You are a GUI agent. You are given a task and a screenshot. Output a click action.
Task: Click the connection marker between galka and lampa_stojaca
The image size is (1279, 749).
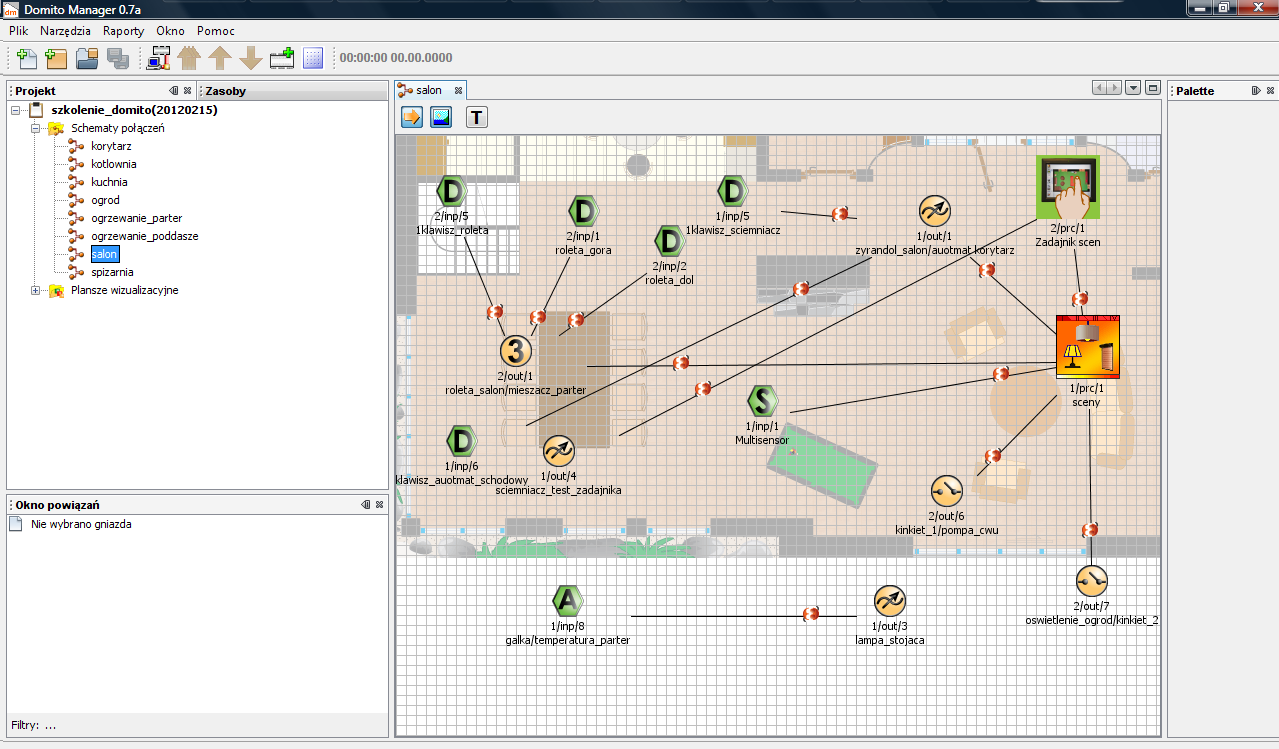811,613
